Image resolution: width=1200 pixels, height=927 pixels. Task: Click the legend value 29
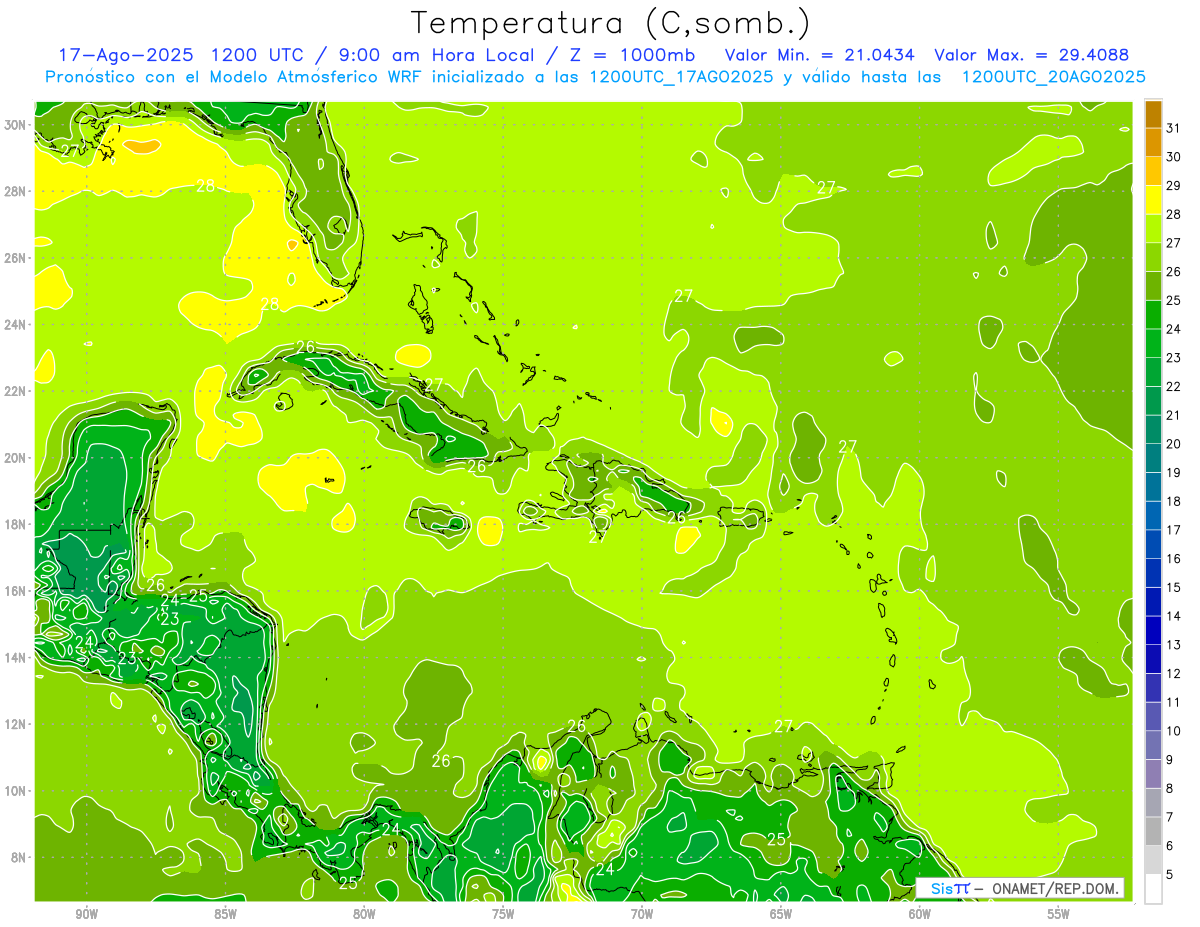point(1173,186)
